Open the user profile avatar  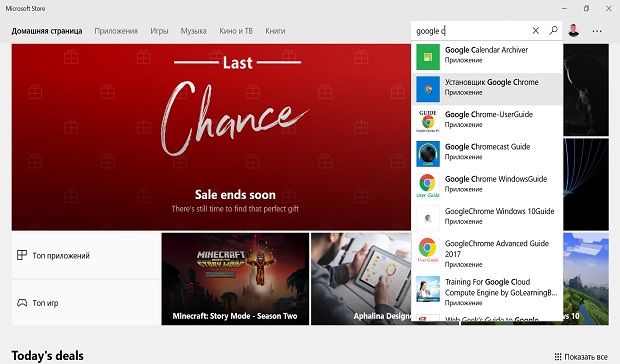[x=574, y=30]
